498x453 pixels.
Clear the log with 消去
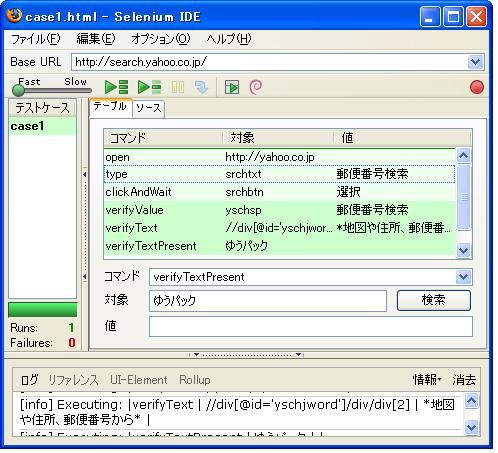click(x=464, y=379)
